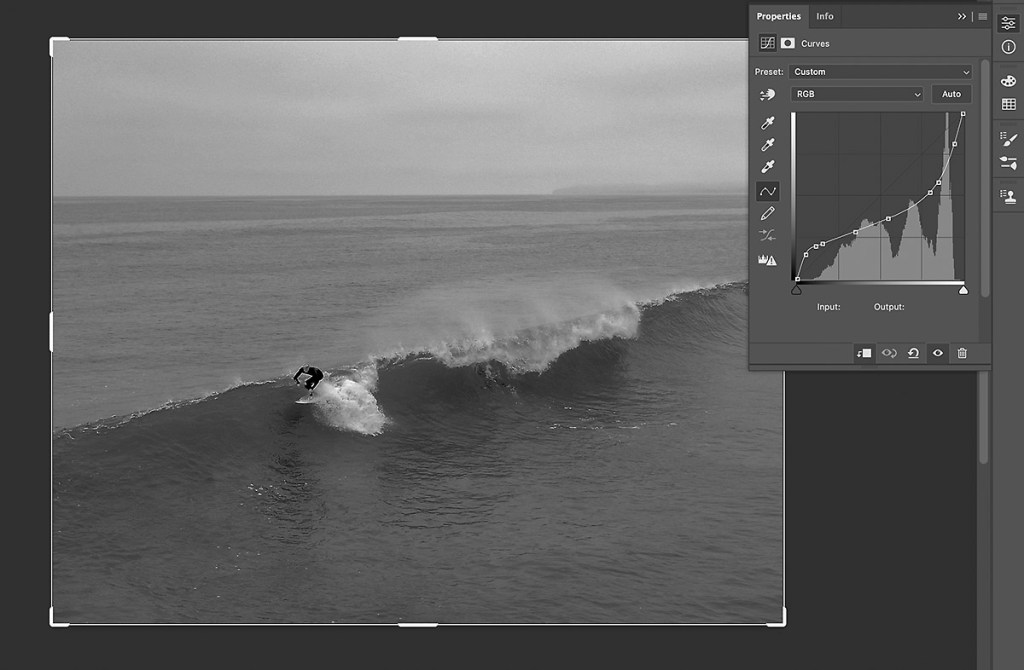Open the Preset dropdown showing Custom
Screen dimensions: 1024x670
point(880,72)
